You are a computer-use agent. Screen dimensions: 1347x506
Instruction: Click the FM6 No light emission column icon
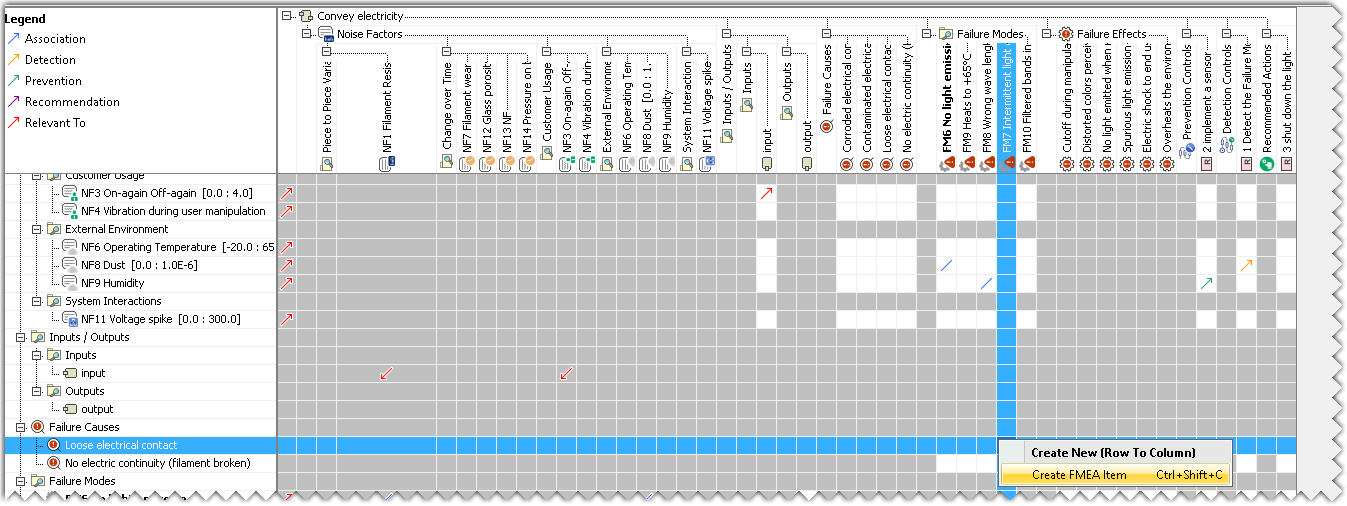pos(946,163)
